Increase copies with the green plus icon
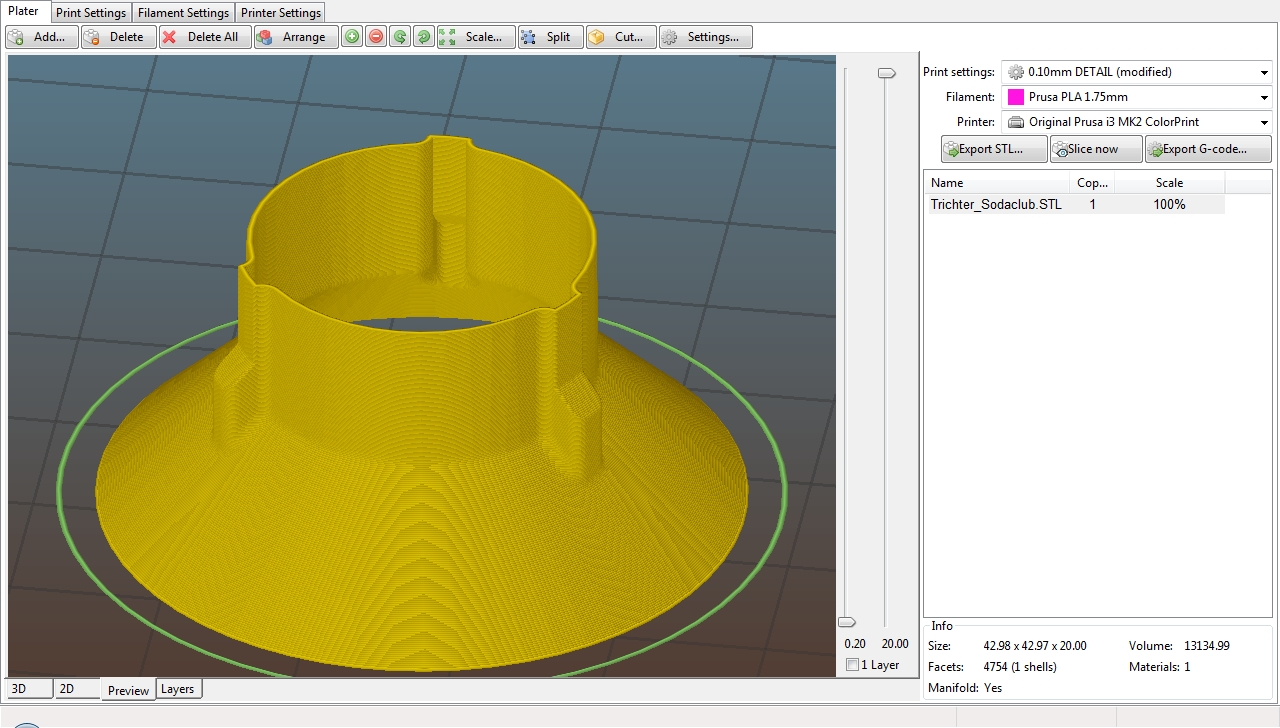The height and width of the screenshot is (728, 1280). 352,37
